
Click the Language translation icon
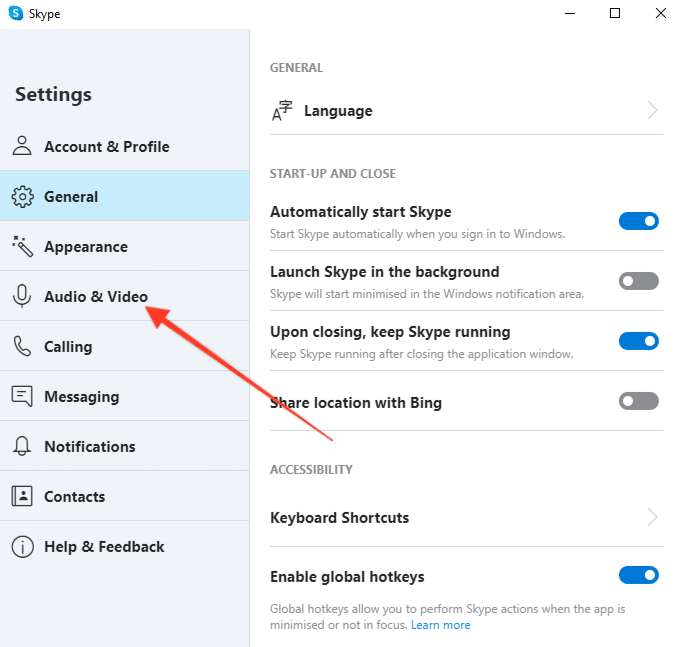tap(282, 110)
